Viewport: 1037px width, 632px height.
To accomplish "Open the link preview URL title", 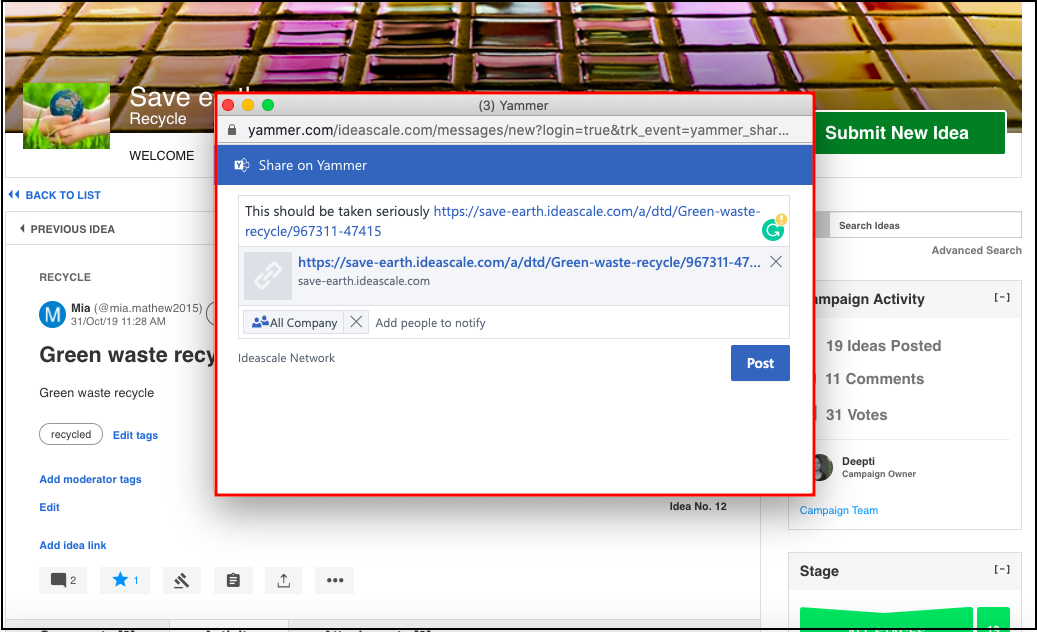I will point(529,262).
